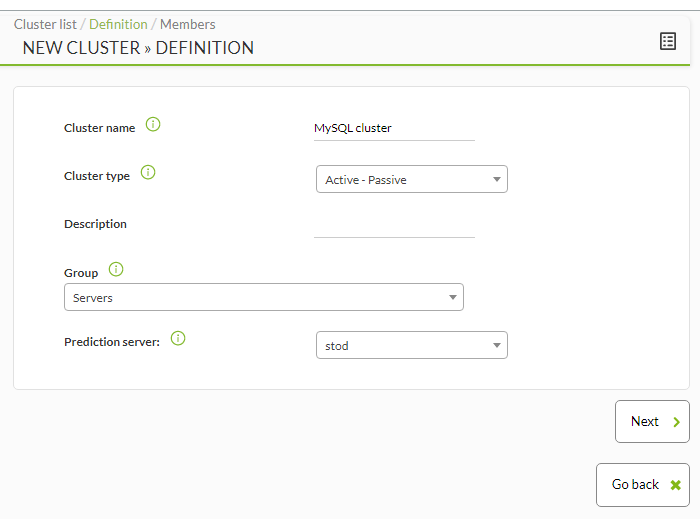Viewport: 700px width, 520px height.
Task: Click the green chevron on Next button
Action: click(676, 422)
